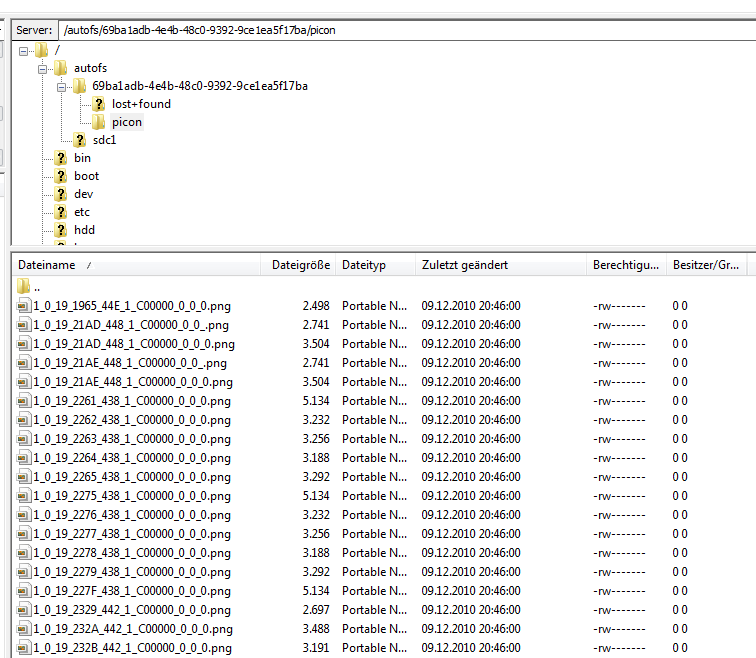The height and width of the screenshot is (658, 756).
Task: Click the Server path input field
Action: (400, 30)
